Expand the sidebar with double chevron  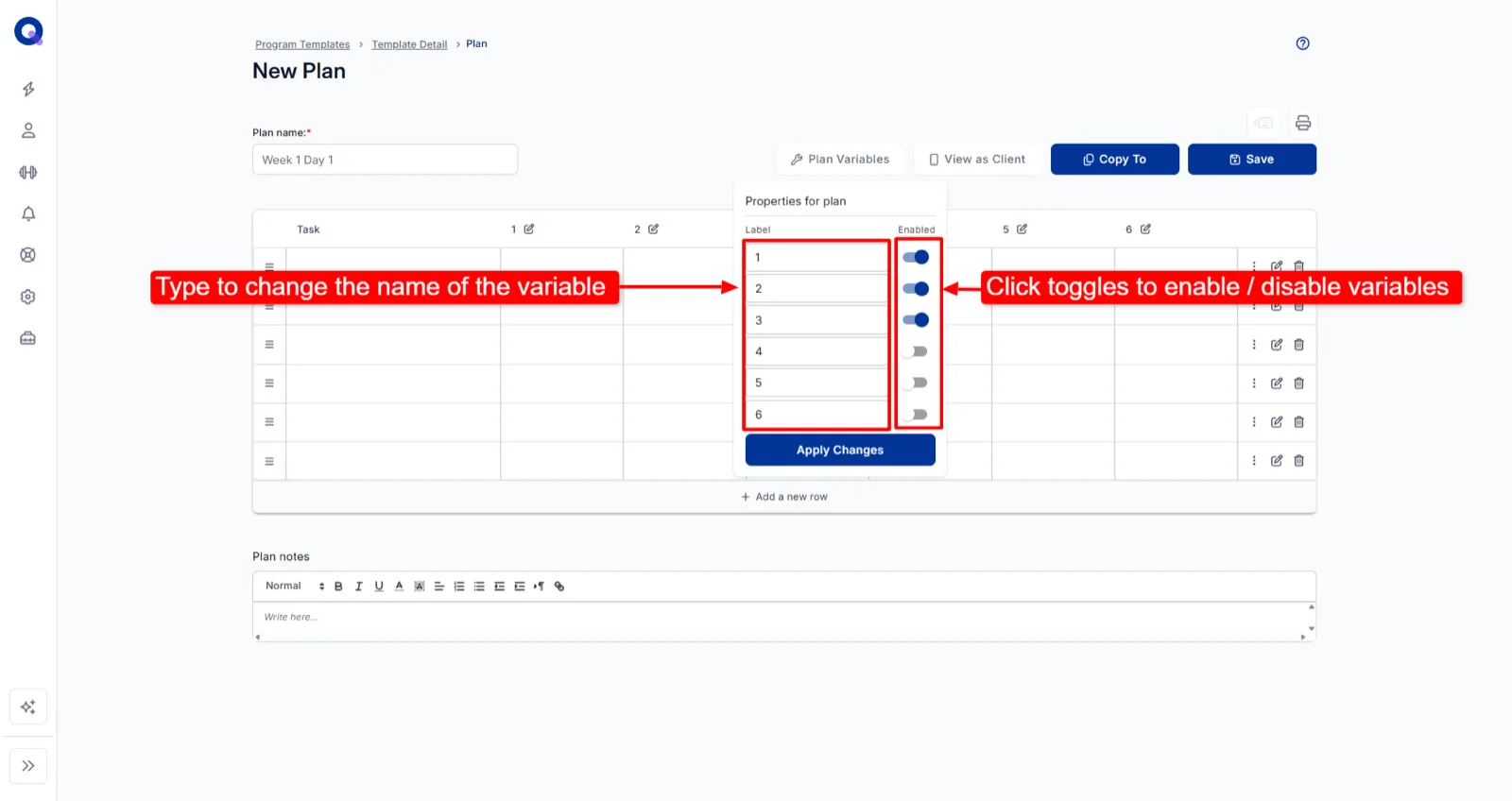(x=28, y=766)
